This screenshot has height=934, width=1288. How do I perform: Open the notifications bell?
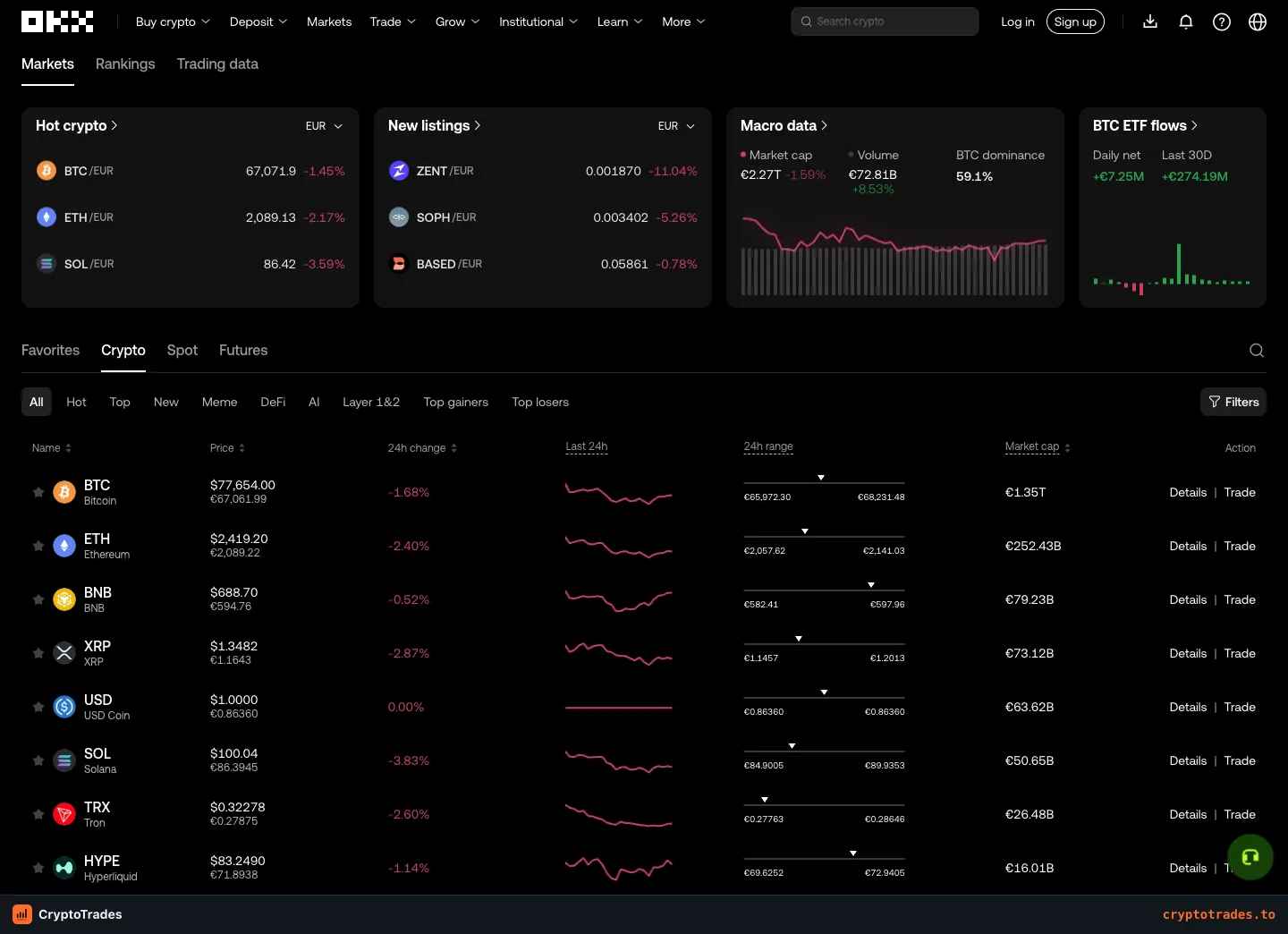pos(1186,21)
